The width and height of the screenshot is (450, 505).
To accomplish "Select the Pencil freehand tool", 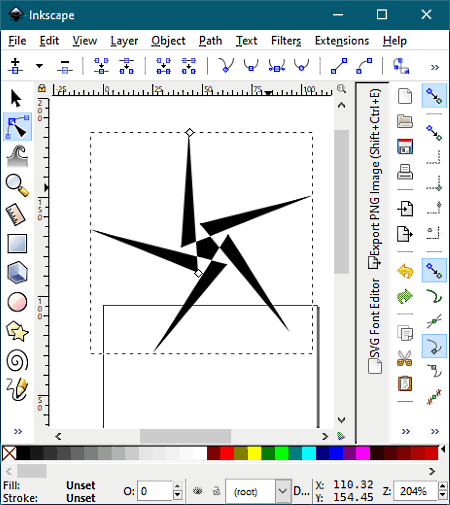I will (17, 389).
